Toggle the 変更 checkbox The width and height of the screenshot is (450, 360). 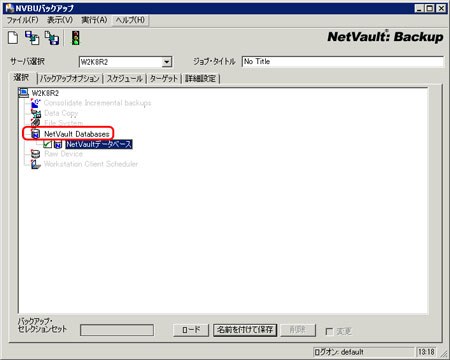click(x=329, y=331)
